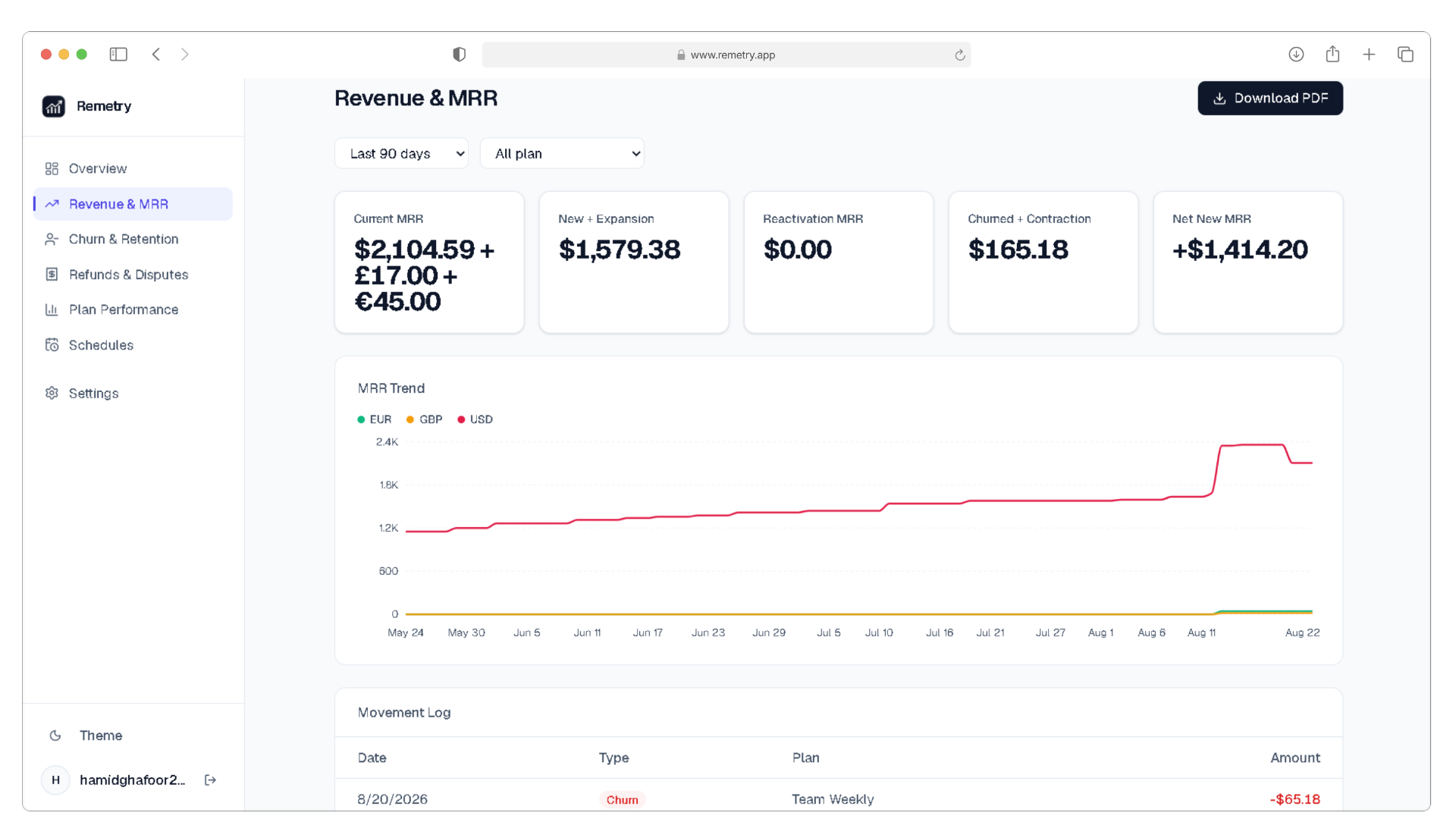
Task: Click the May 24 axis label
Action: point(406,632)
